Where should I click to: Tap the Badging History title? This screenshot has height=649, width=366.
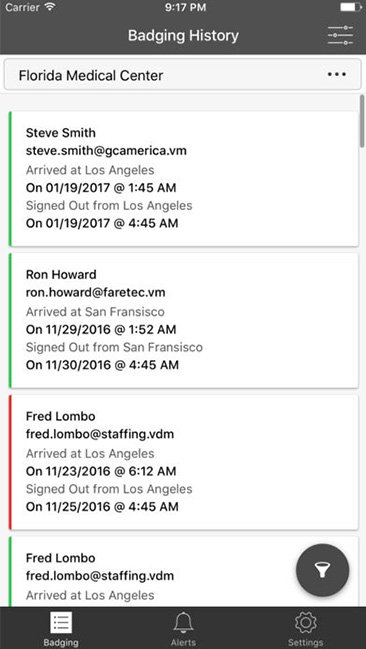[x=183, y=36]
